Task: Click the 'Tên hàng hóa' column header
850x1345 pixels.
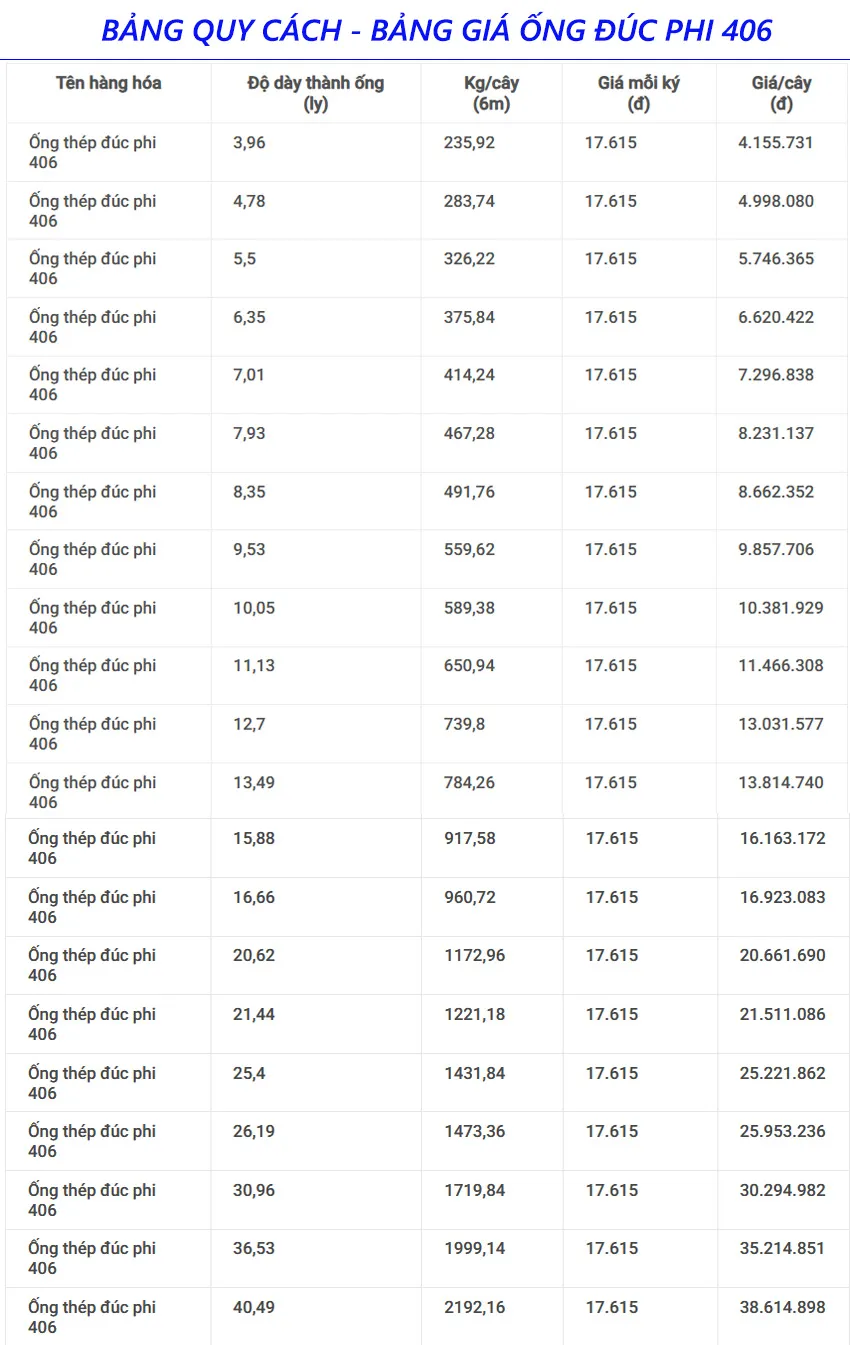Action: [108, 83]
